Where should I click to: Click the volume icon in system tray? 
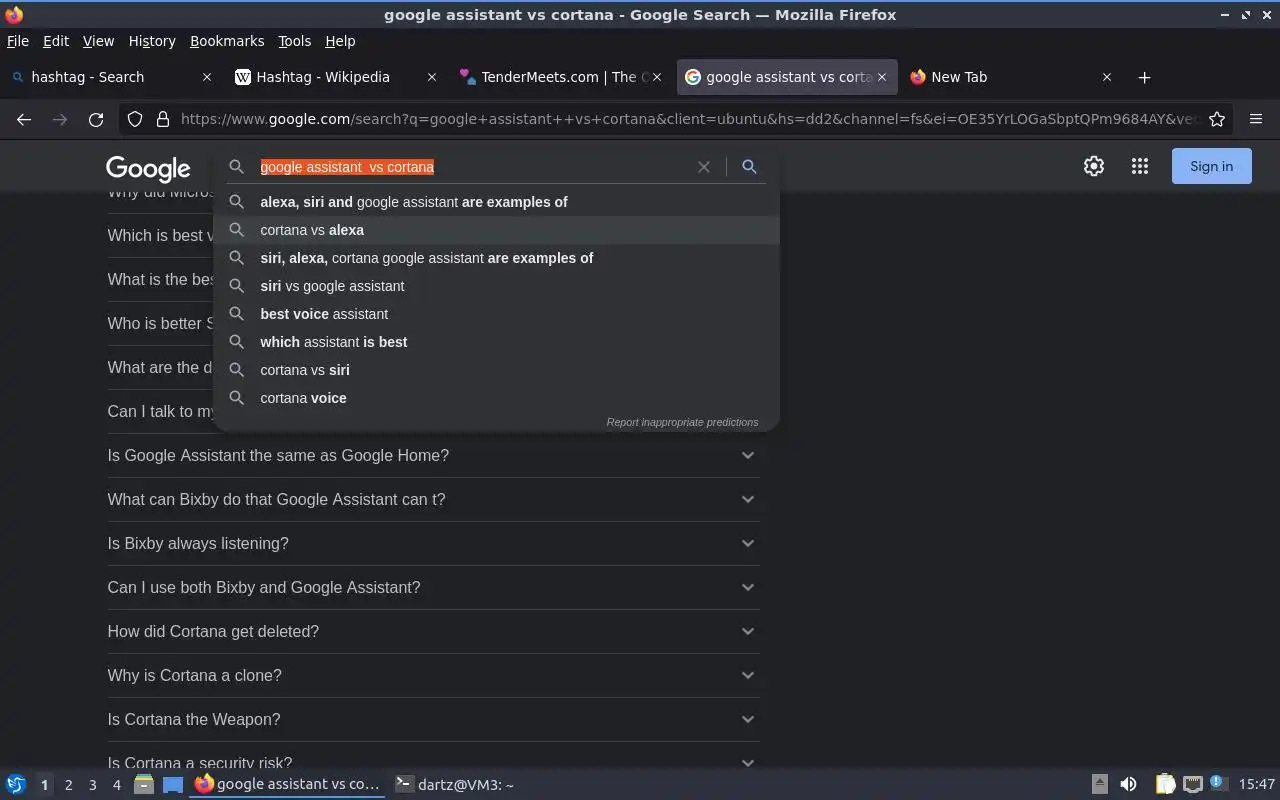(x=1128, y=785)
